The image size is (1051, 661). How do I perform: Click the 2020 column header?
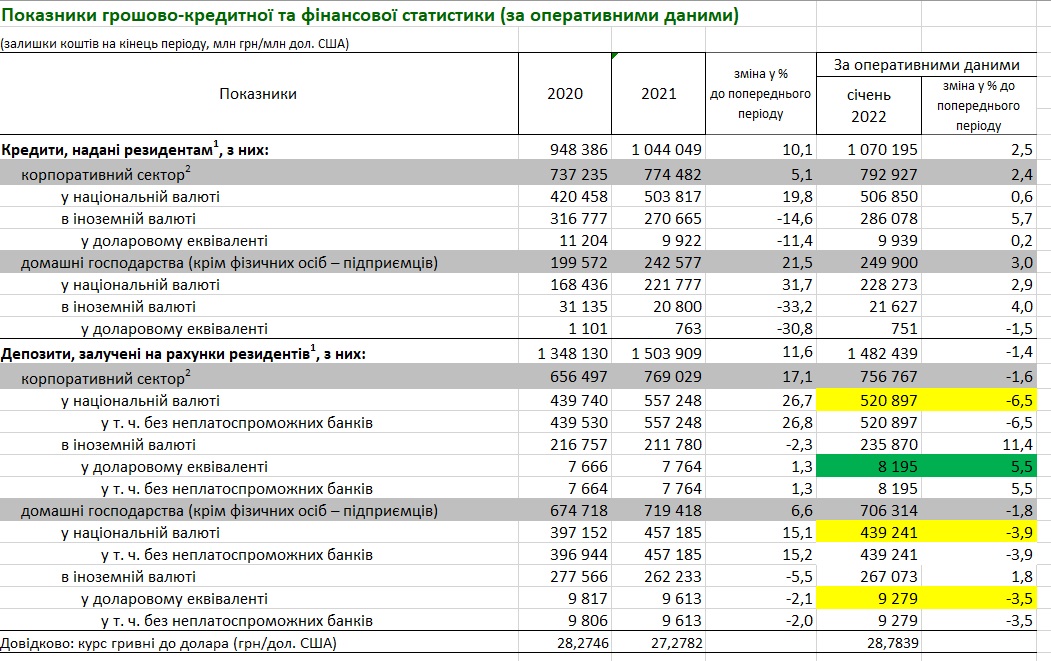(564, 94)
